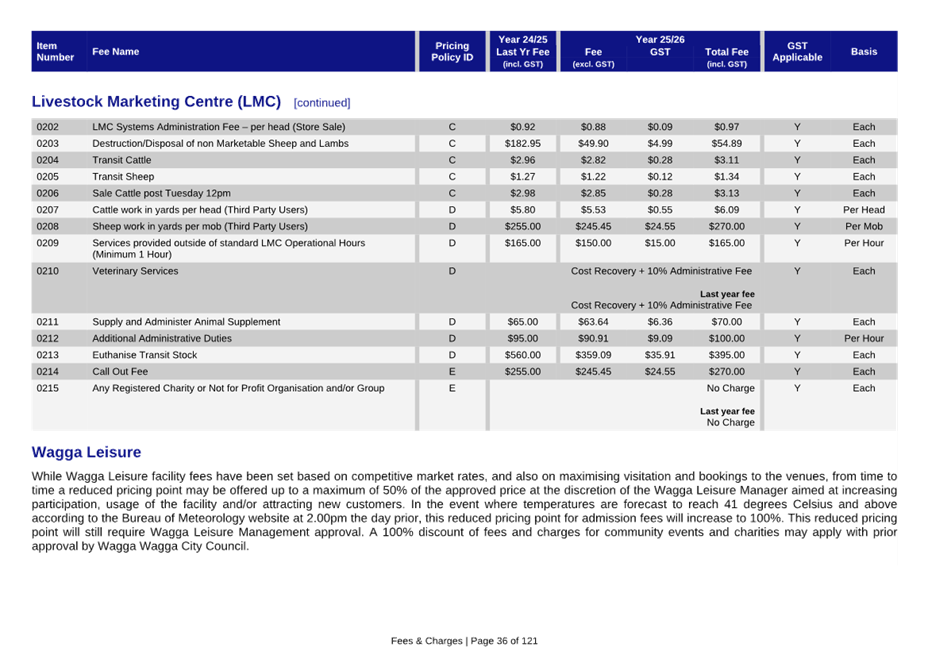Click the 'Transit Sheep' fee name
Viewport: 928px width, 656px height.
click(x=123, y=176)
